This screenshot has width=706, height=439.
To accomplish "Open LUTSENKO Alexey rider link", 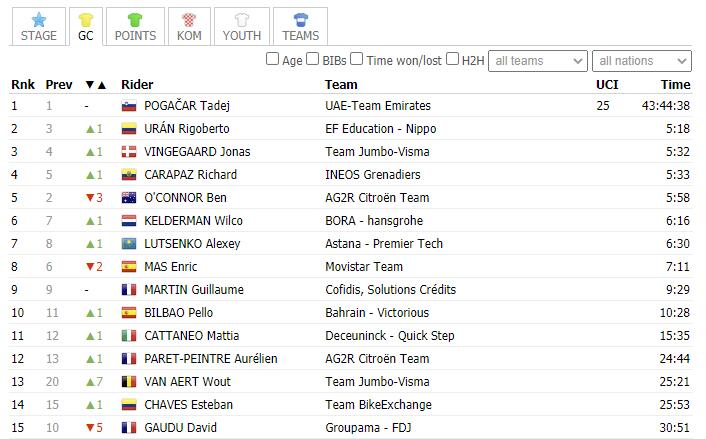I will [x=192, y=244].
